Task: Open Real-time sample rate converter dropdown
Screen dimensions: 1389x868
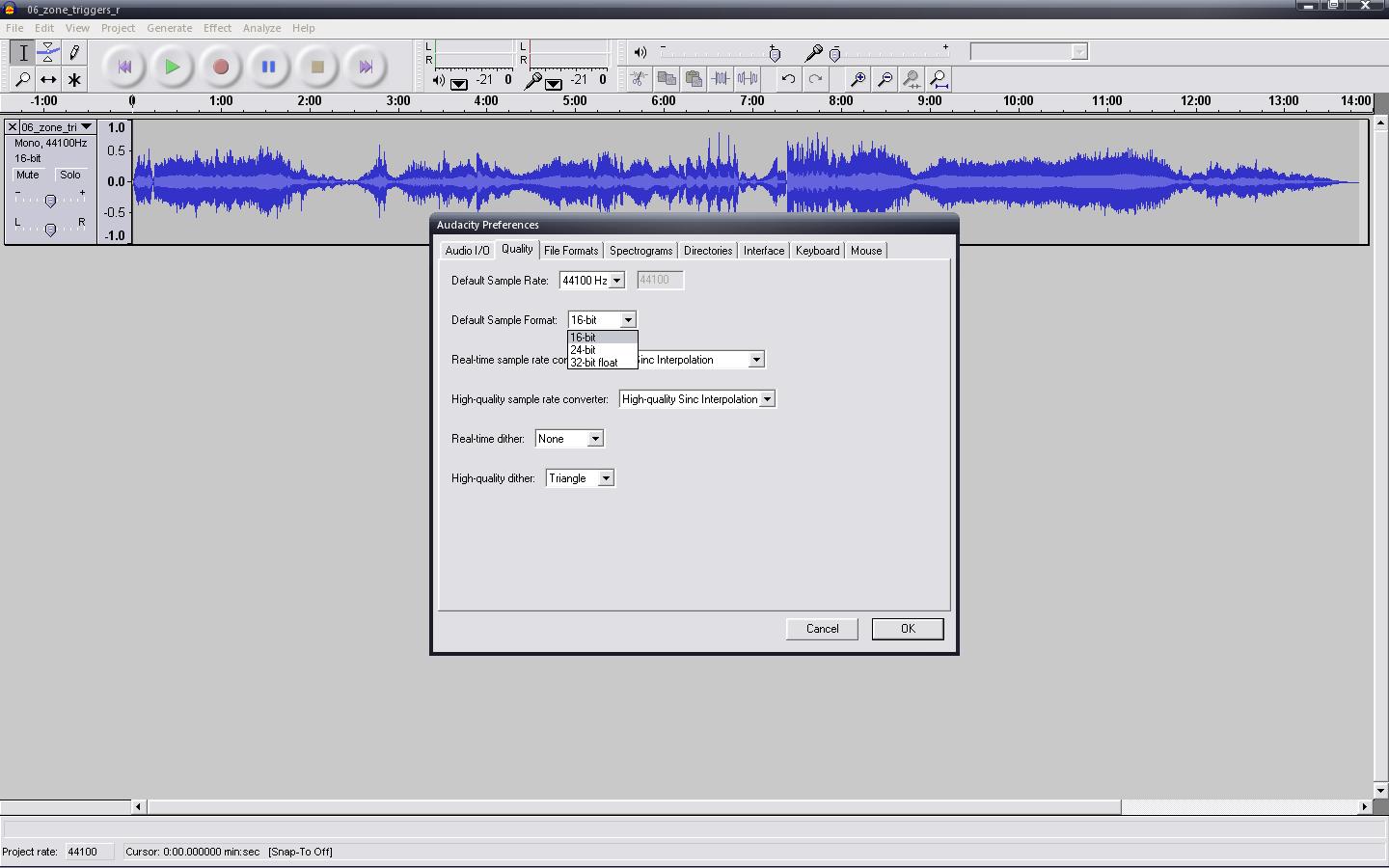Action: click(756, 360)
